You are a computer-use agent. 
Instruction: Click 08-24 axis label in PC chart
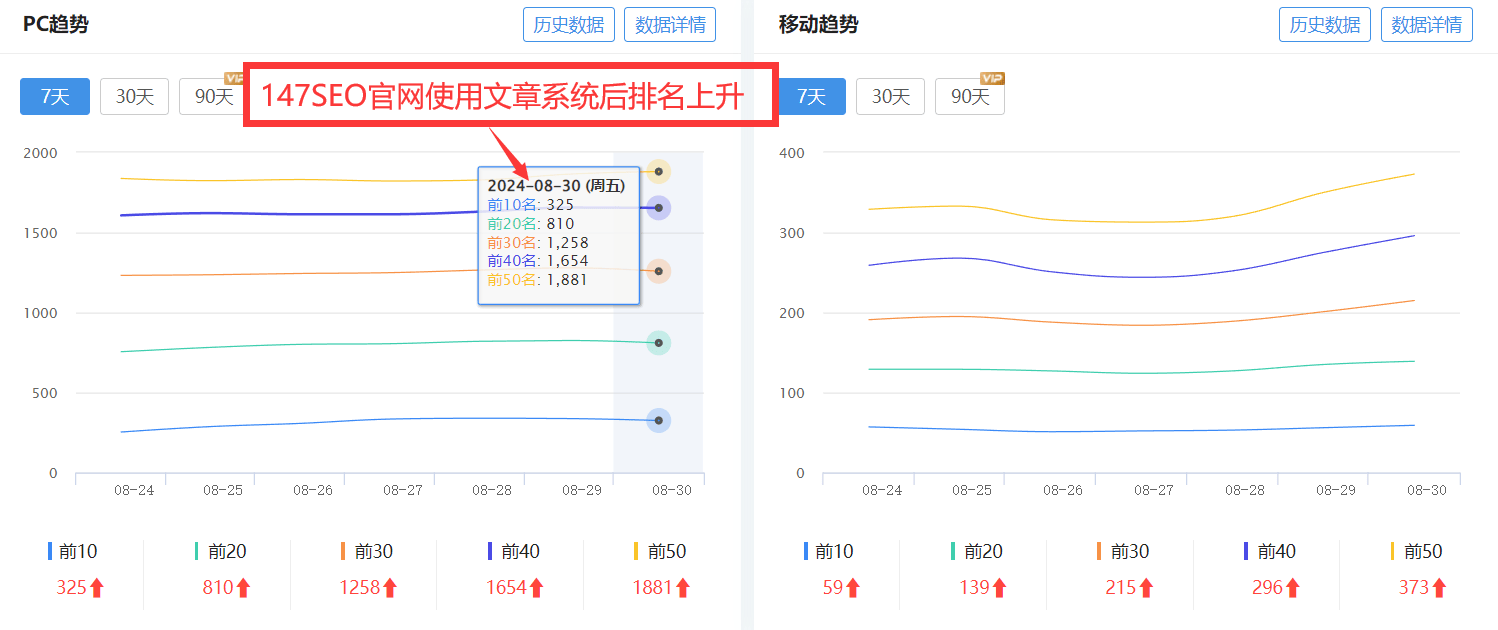(134, 491)
